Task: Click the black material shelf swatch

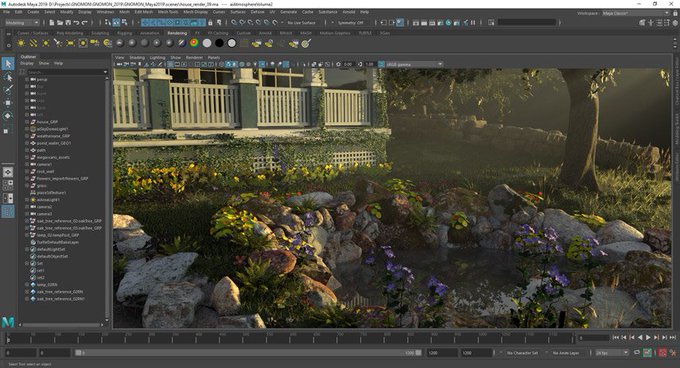Action: pos(219,43)
